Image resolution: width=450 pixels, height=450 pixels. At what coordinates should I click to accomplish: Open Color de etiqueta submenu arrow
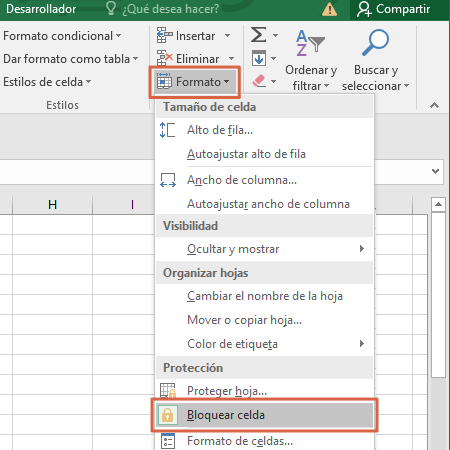pos(362,344)
